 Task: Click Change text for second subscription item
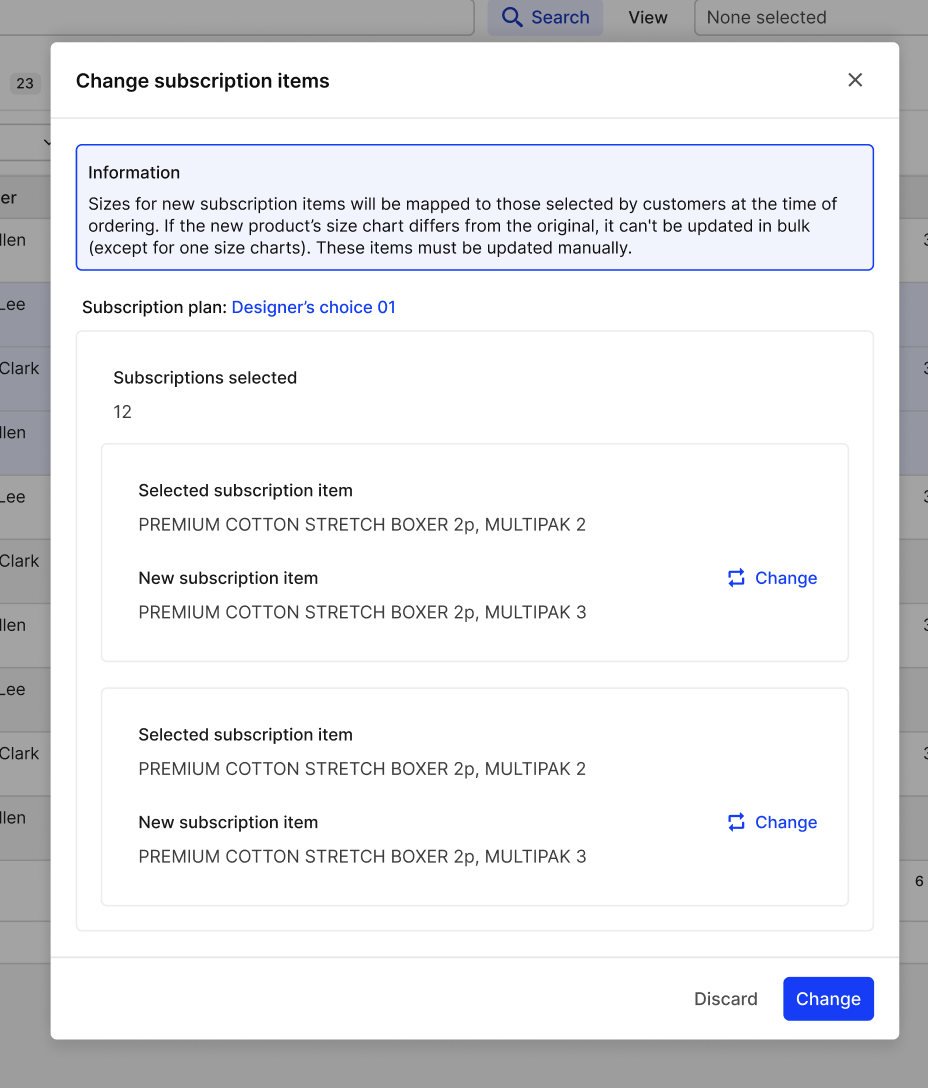click(x=786, y=822)
